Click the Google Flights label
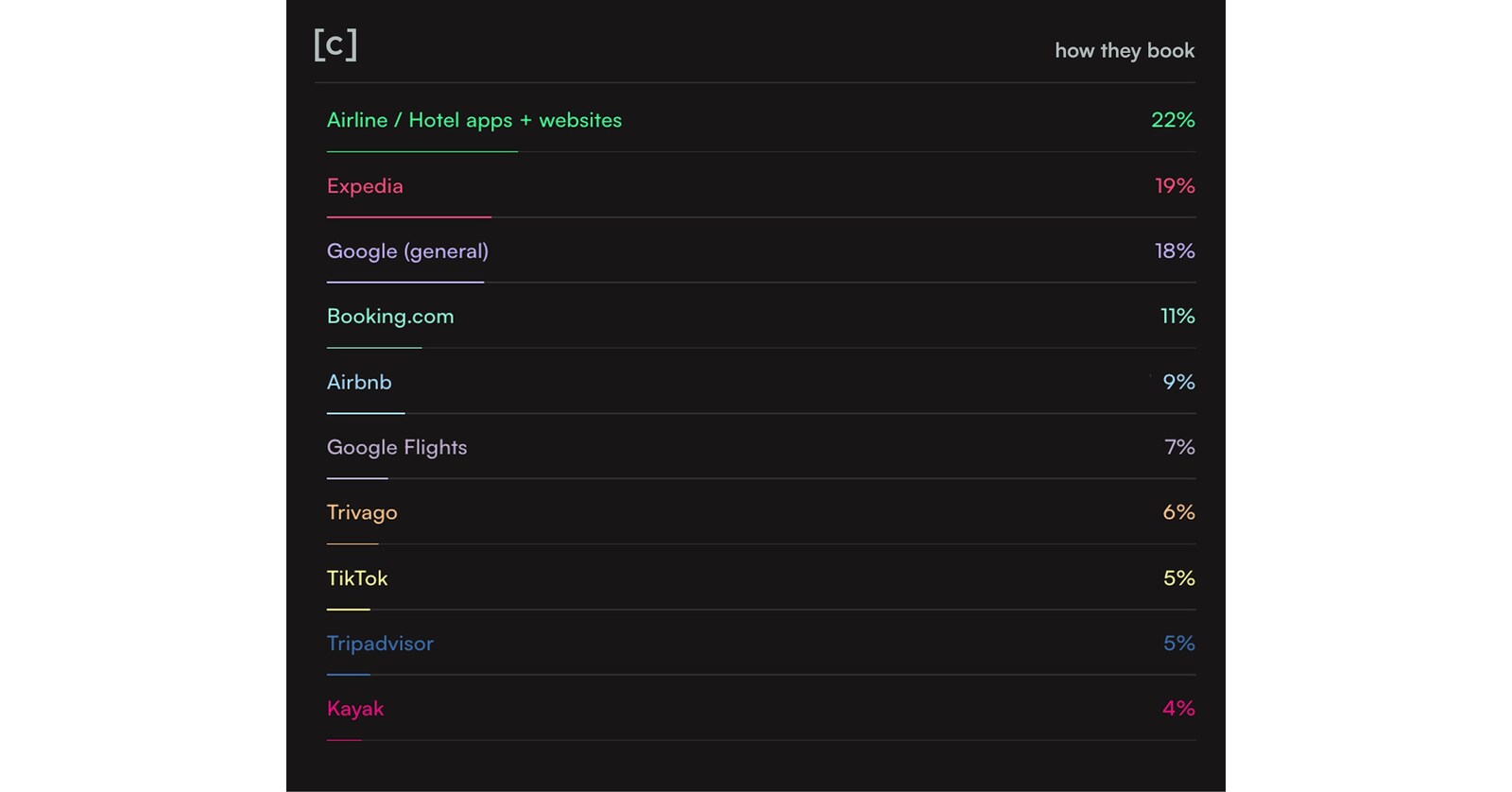Viewport: 1512px width, 792px height. (x=397, y=447)
